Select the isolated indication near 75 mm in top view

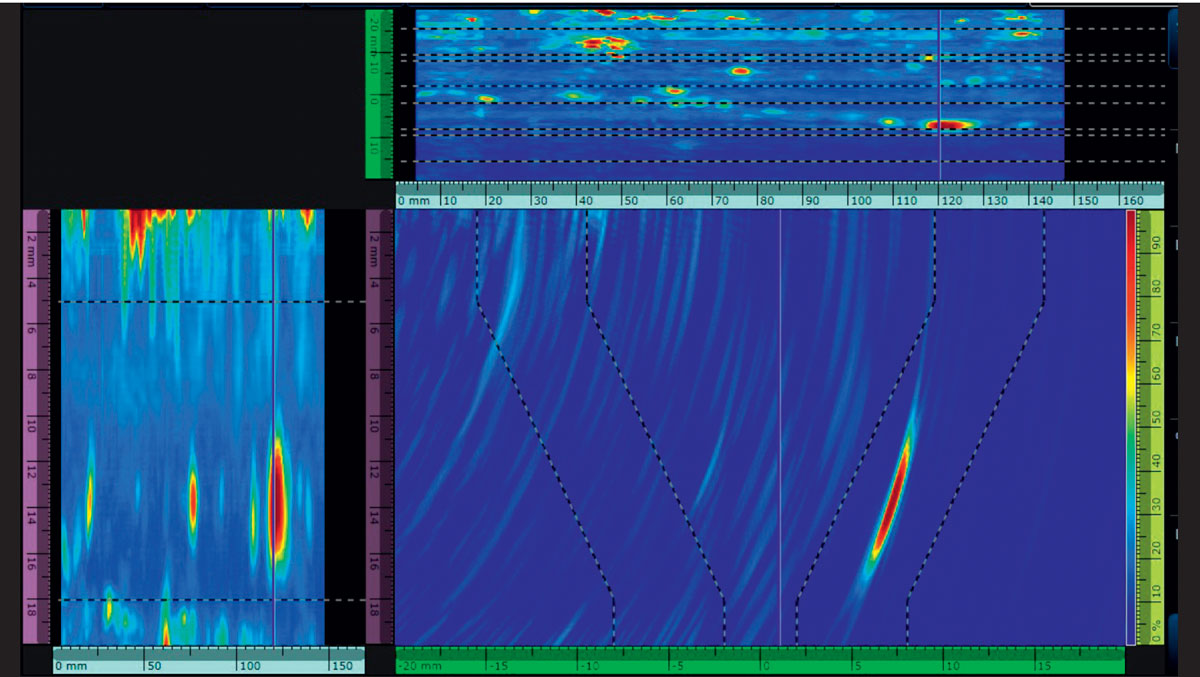(740, 71)
